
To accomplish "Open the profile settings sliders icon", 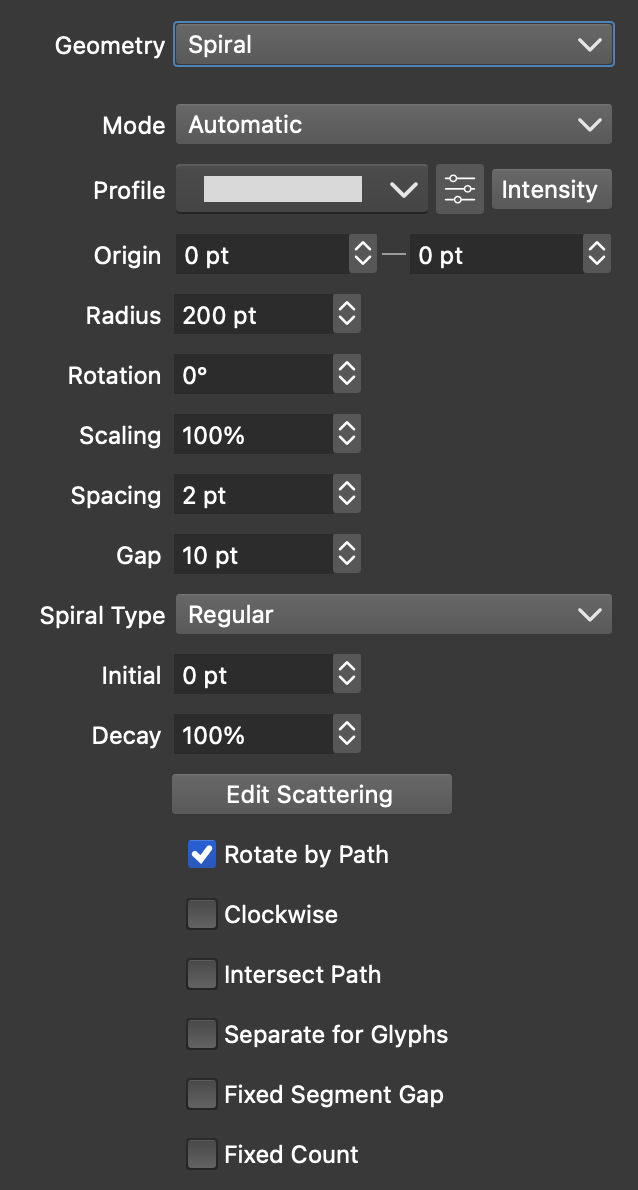I will pos(460,190).
